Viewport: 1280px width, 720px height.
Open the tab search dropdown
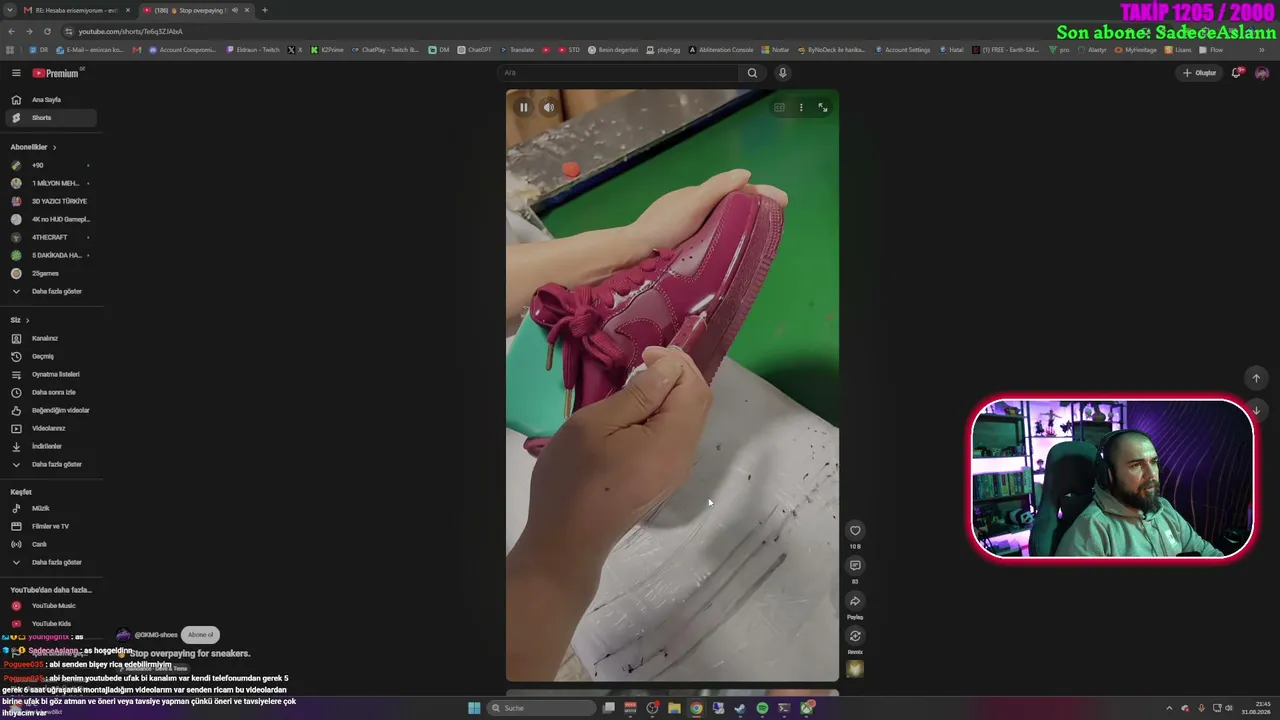click(10, 10)
